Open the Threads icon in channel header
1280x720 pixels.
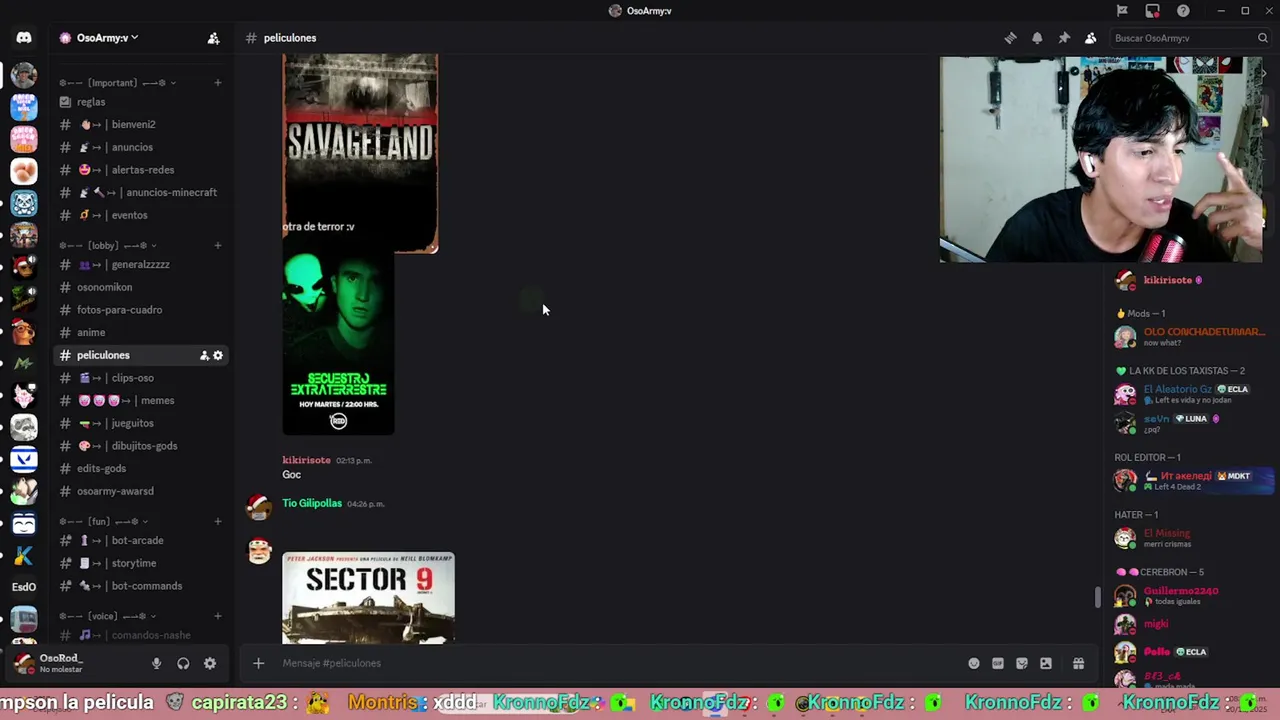1010,38
